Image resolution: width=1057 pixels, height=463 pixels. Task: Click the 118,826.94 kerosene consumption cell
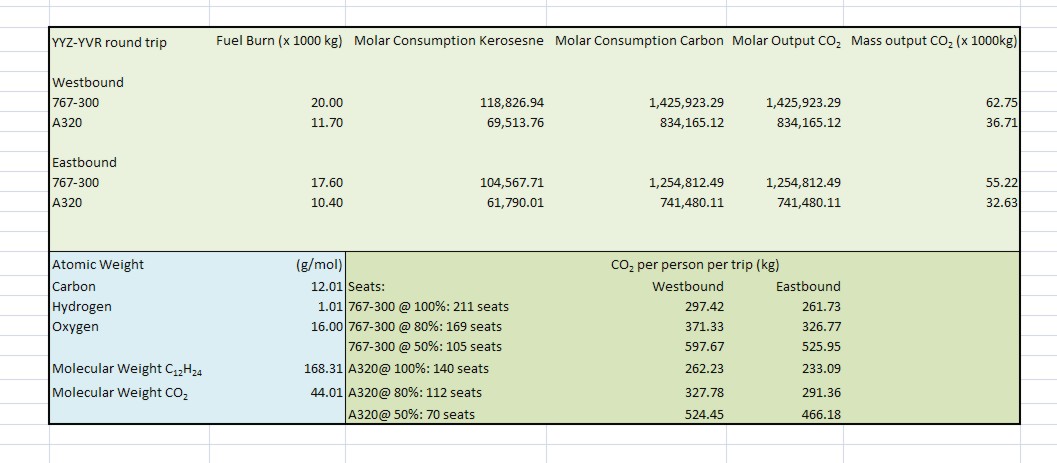pyautogui.click(x=510, y=103)
